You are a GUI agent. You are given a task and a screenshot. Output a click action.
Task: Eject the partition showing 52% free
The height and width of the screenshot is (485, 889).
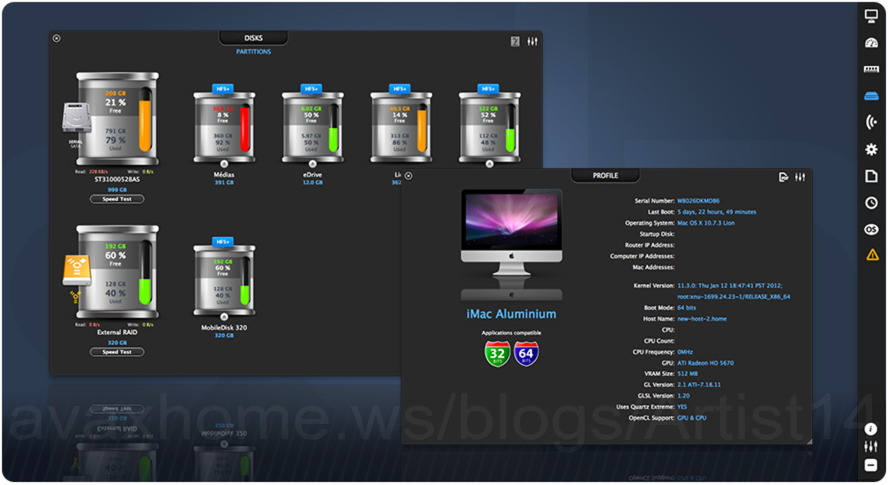tap(489, 164)
